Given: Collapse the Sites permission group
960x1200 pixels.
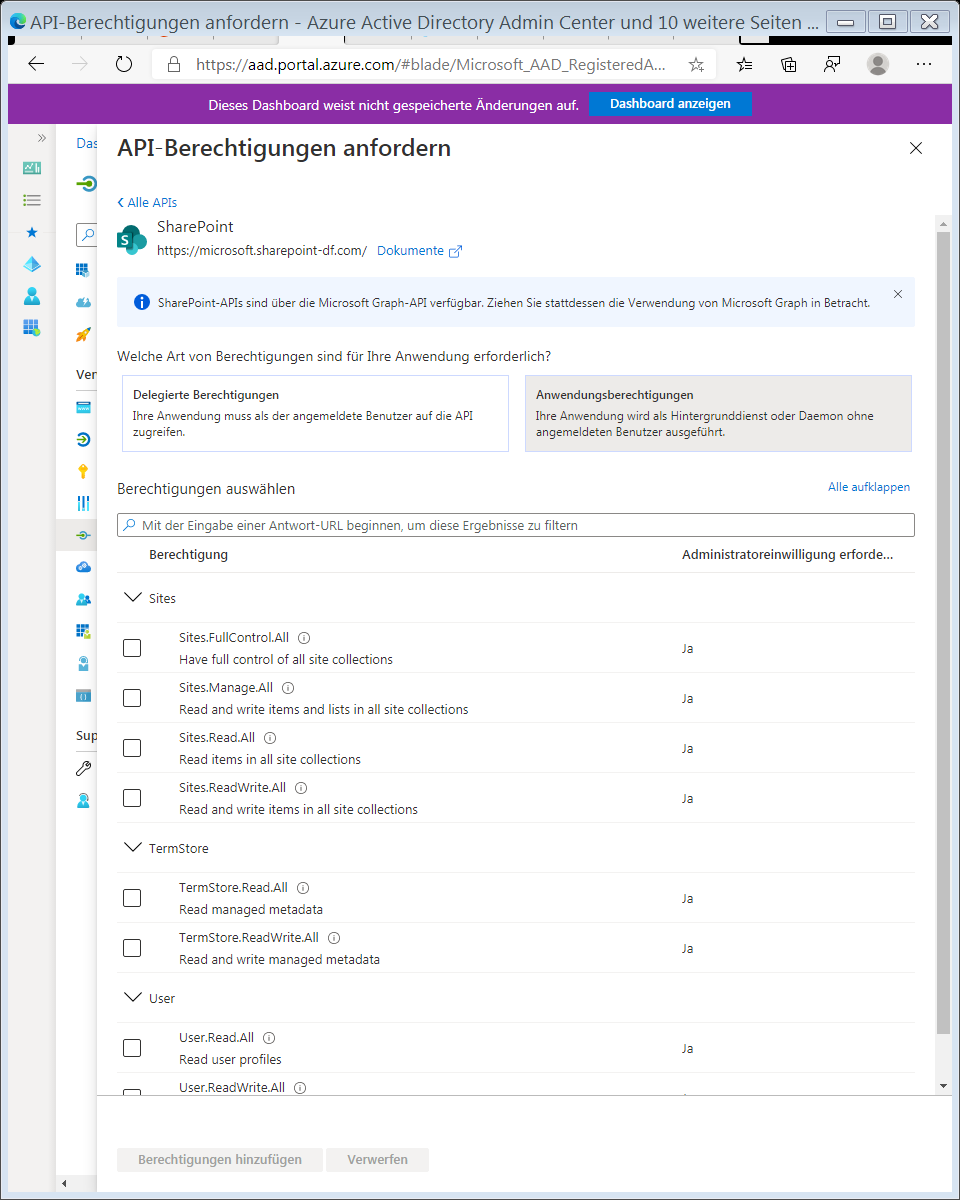Looking at the screenshot, I should pyautogui.click(x=132, y=597).
